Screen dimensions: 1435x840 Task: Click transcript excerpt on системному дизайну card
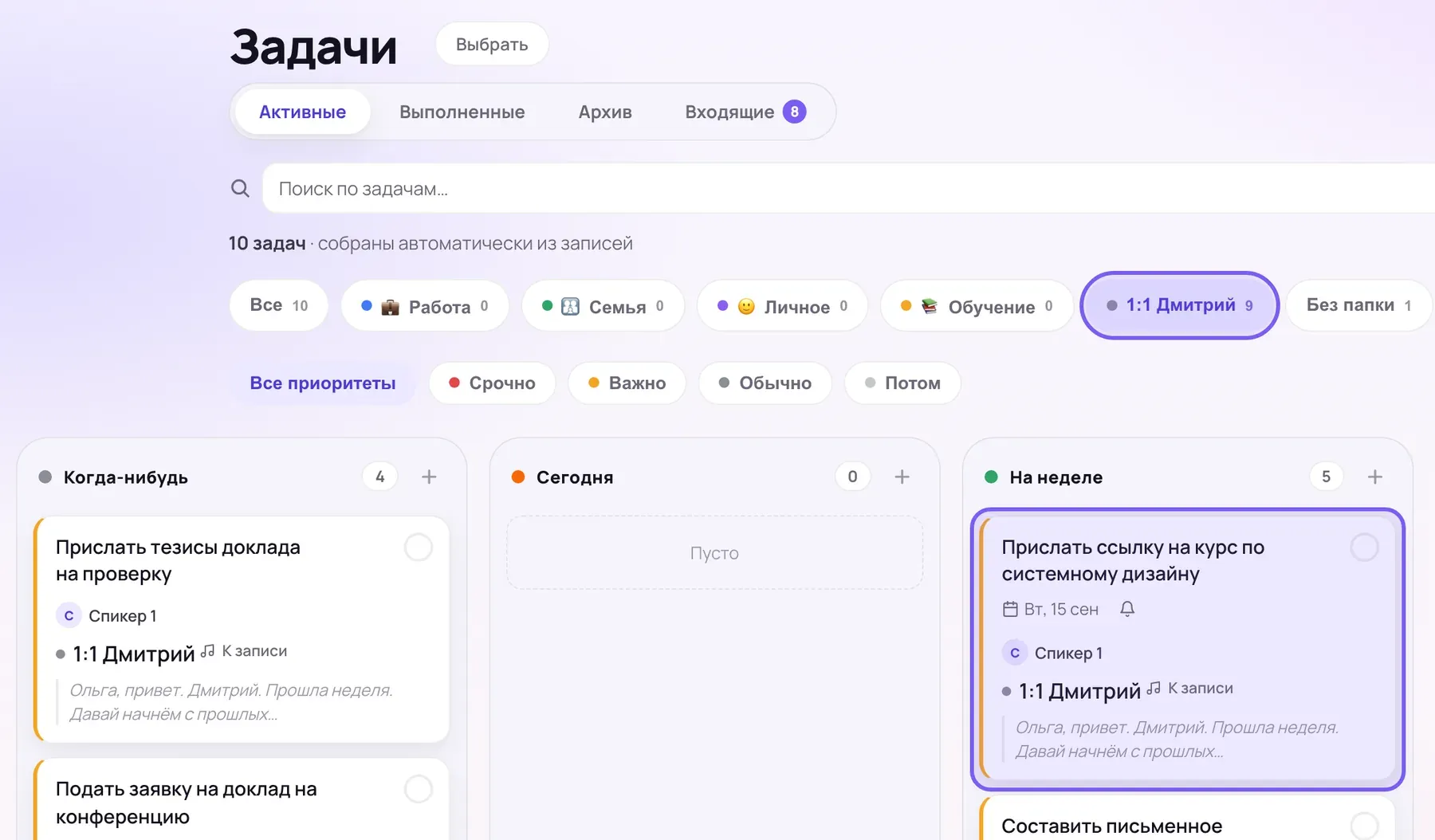[x=1177, y=739]
